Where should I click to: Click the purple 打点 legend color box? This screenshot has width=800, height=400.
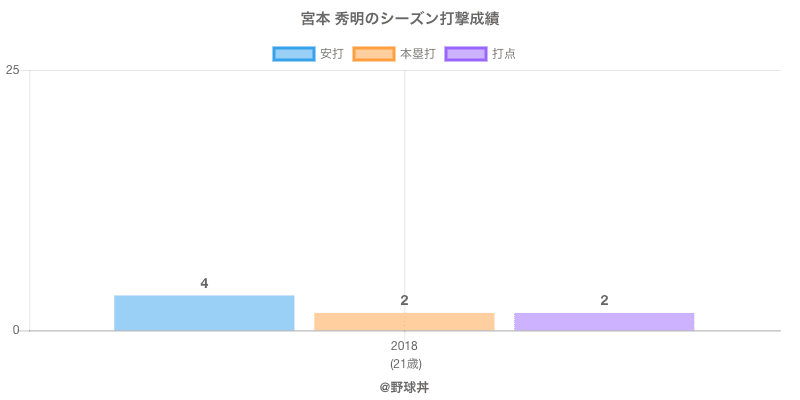(465, 54)
